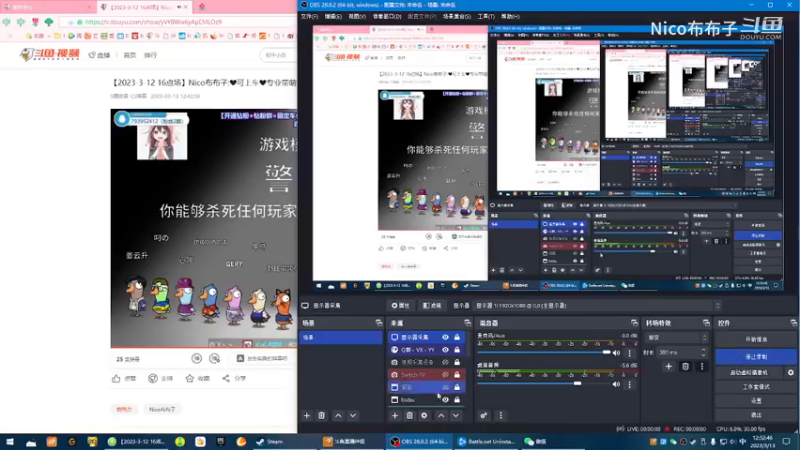Open the 工具 menu in OBS

click(486, 16)
